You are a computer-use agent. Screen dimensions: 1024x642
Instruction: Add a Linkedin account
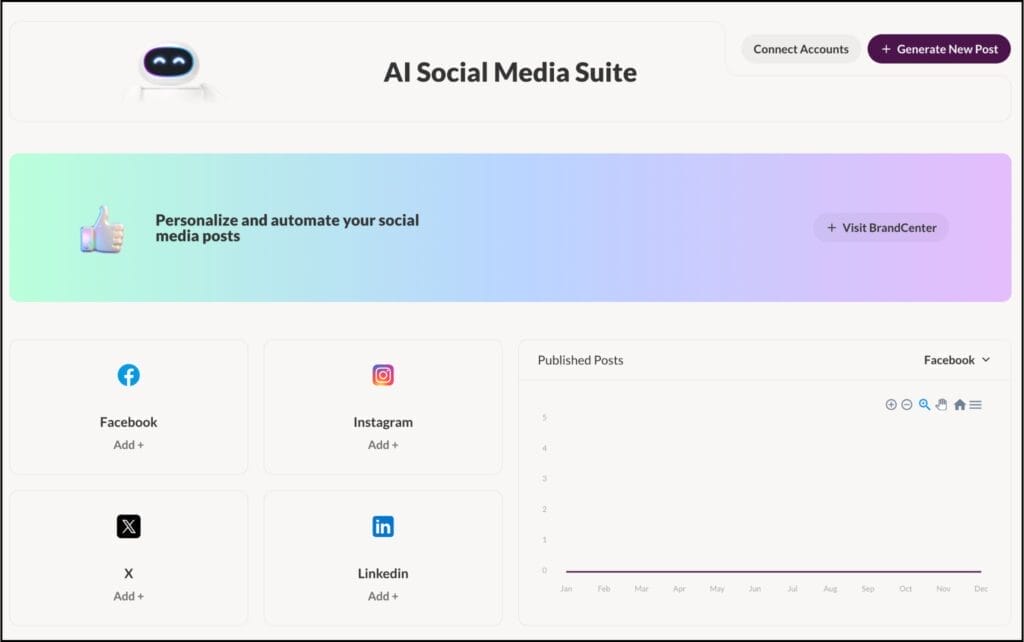click(x=383, y=596)
